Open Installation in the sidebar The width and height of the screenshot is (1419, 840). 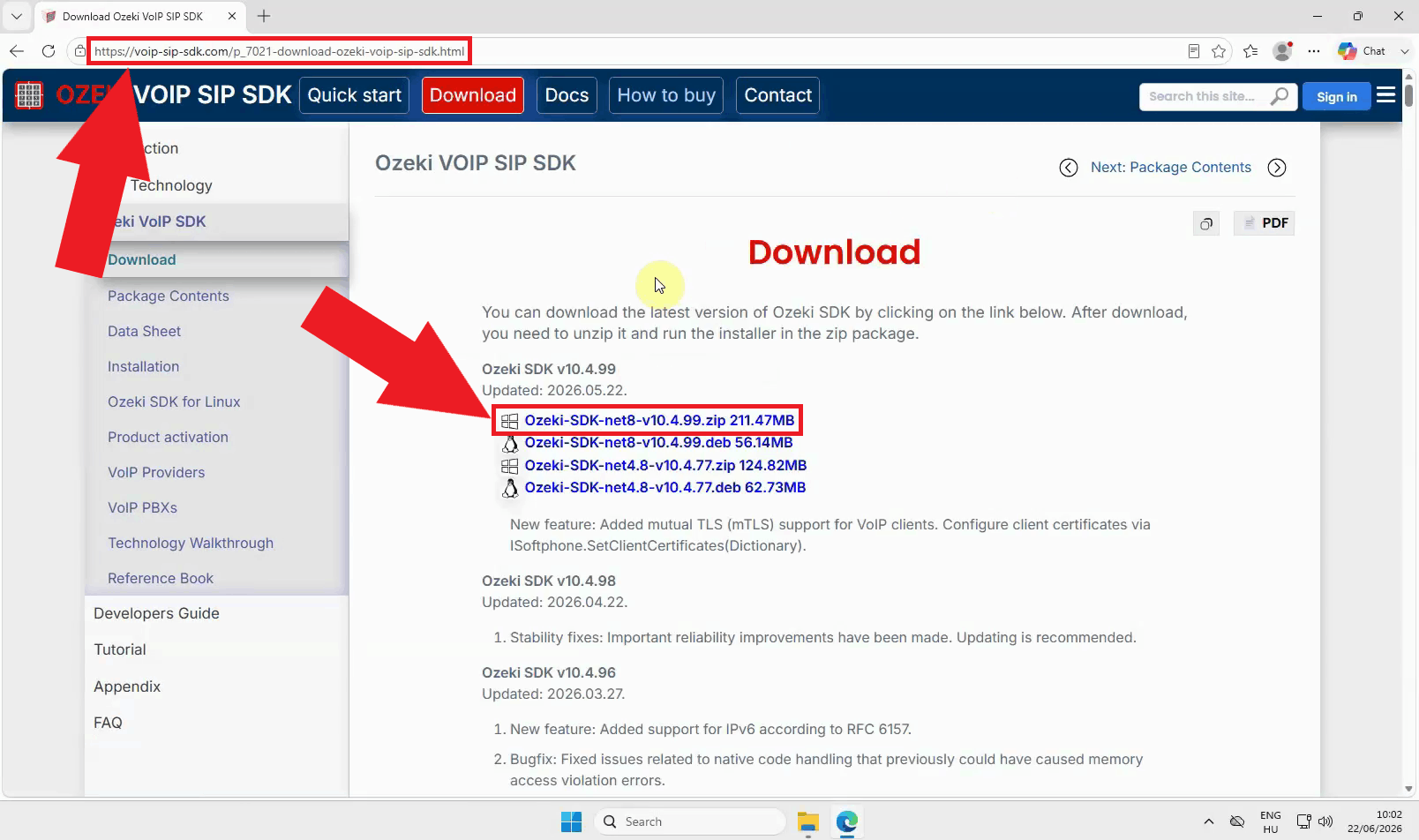[x=143, y=366]
